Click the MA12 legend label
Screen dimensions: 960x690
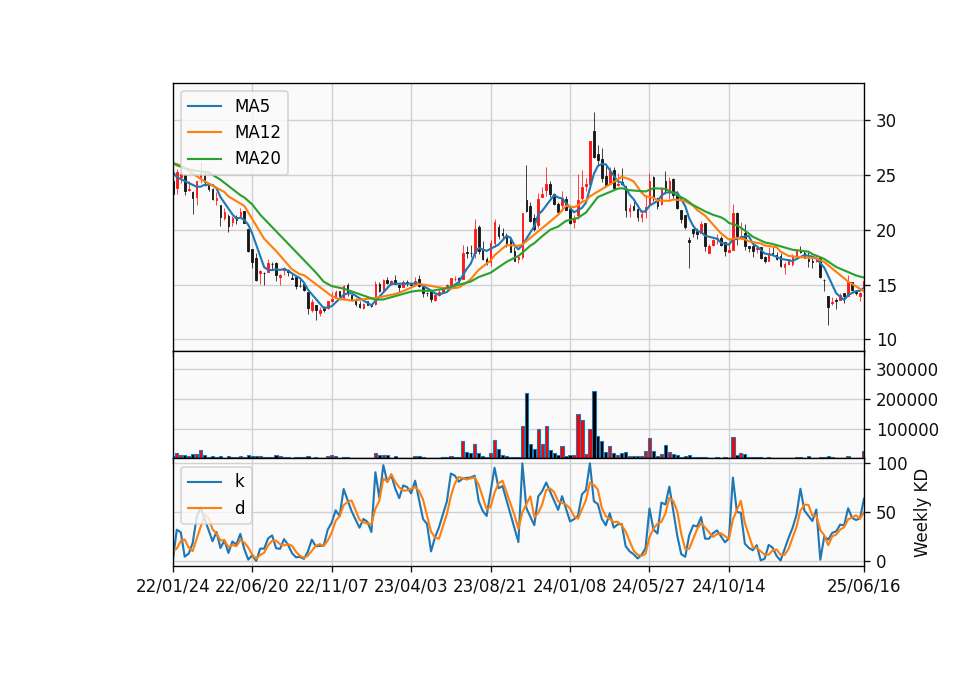tap(257, 132)
